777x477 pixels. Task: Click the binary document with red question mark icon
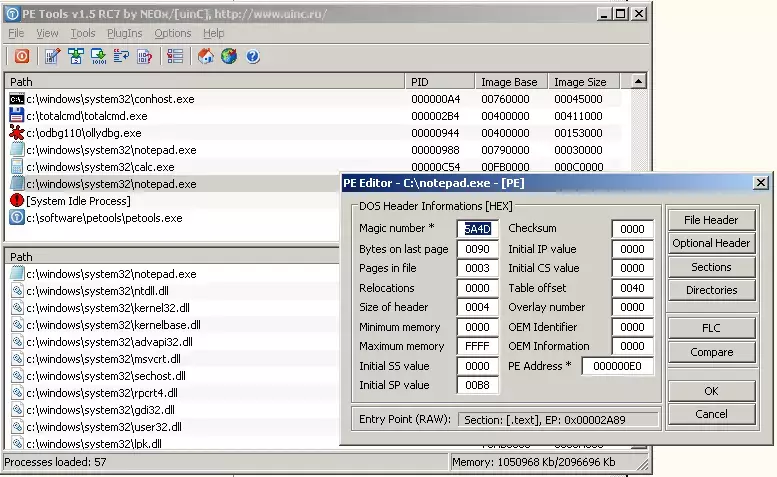144,56
